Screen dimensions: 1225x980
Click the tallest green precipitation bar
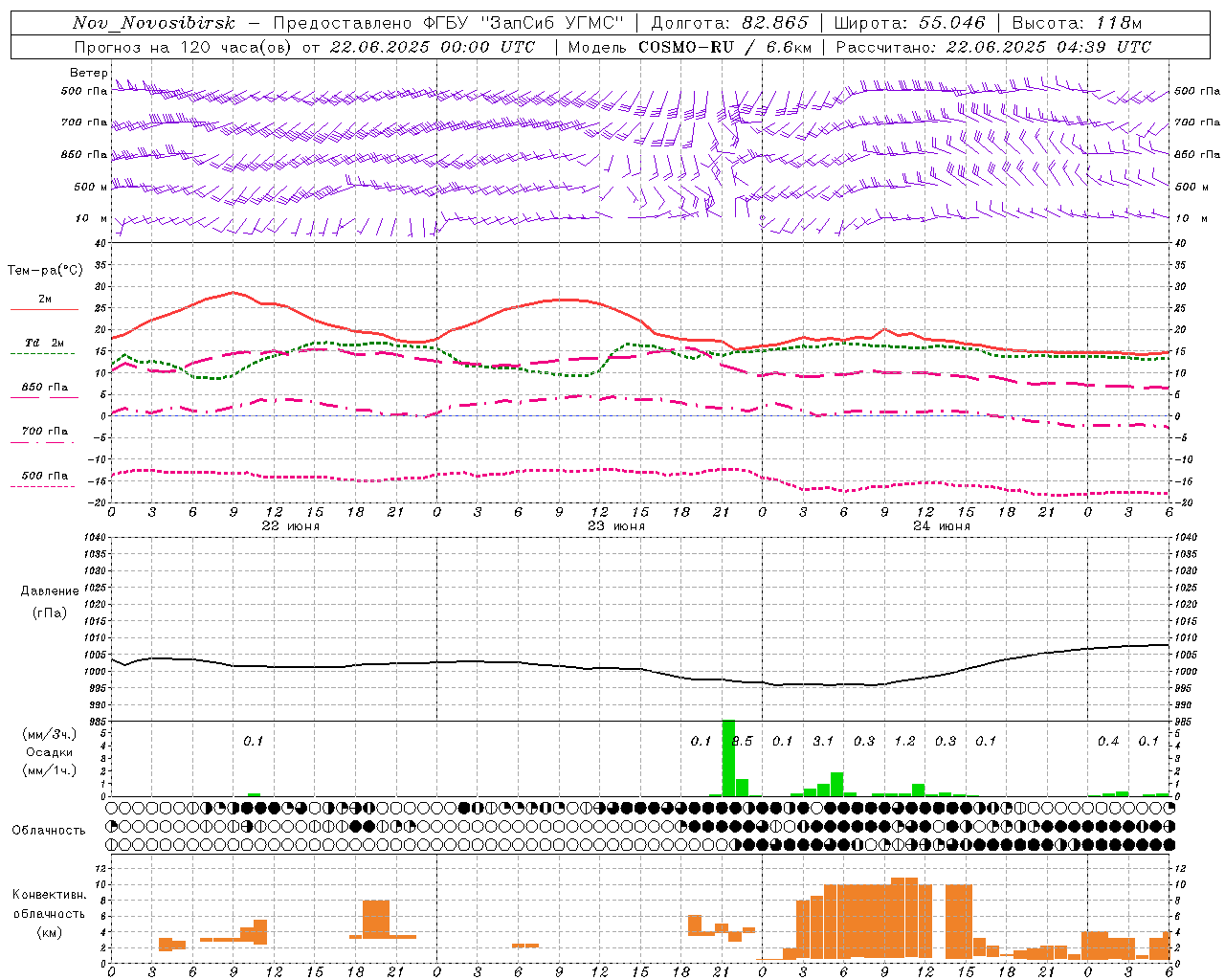(x=728, y=758)
